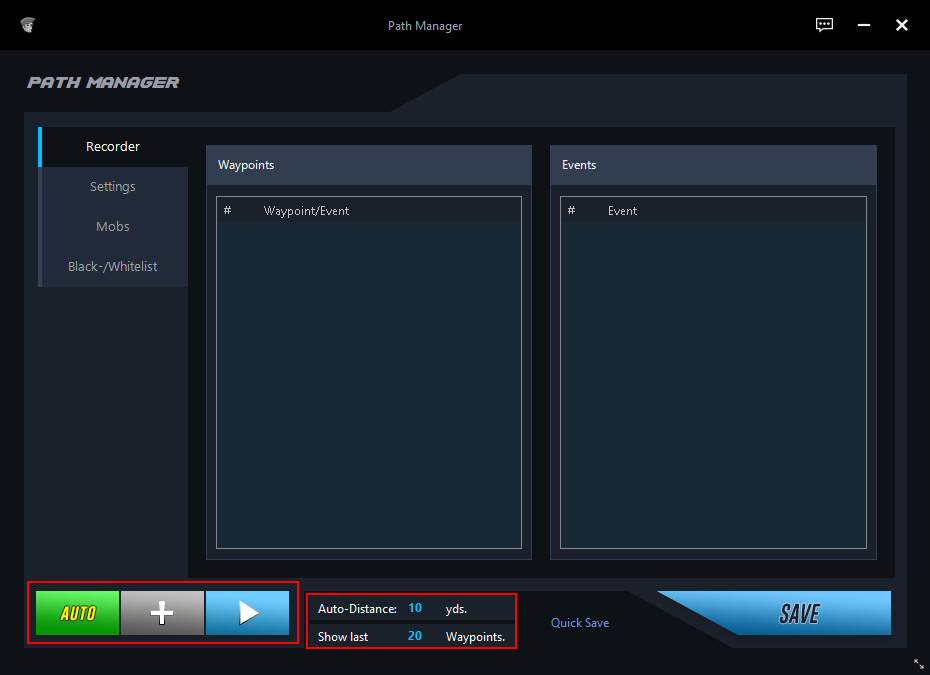Image resolution: width=930 pixels, height=675 pixels.
Task: Toggle the green AUTO recording button
Action: [78, 613]
